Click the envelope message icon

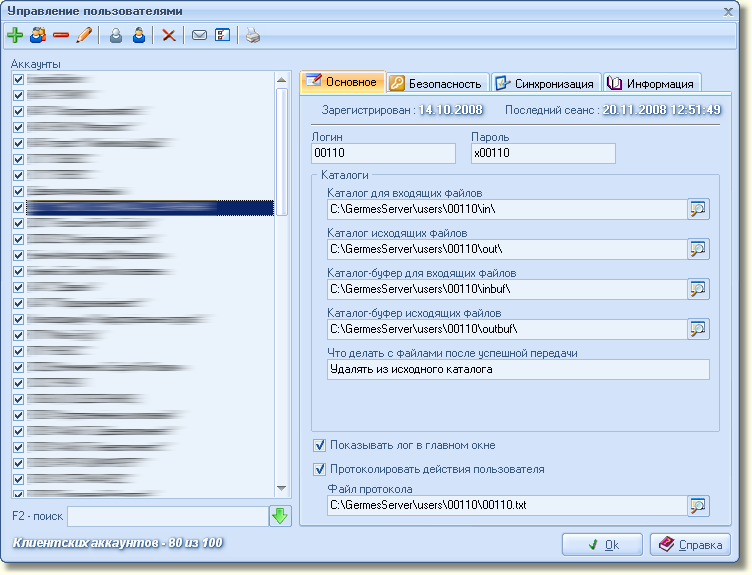[199, 35]
